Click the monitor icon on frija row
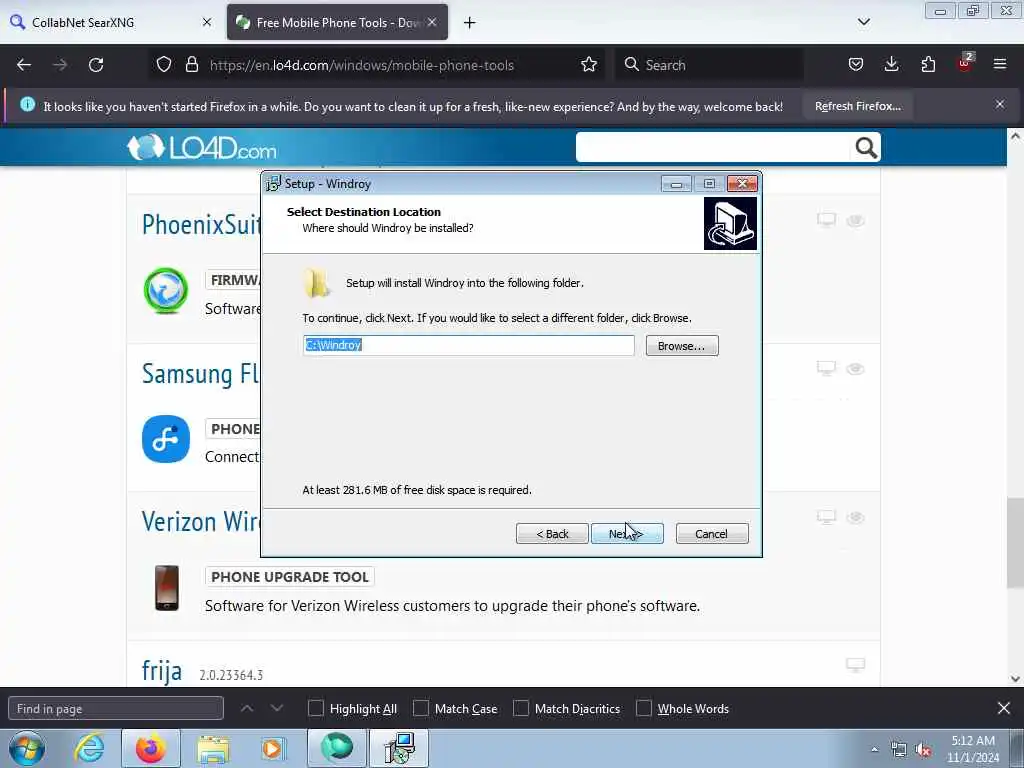 pyautogui.click(x=856, y=665)
